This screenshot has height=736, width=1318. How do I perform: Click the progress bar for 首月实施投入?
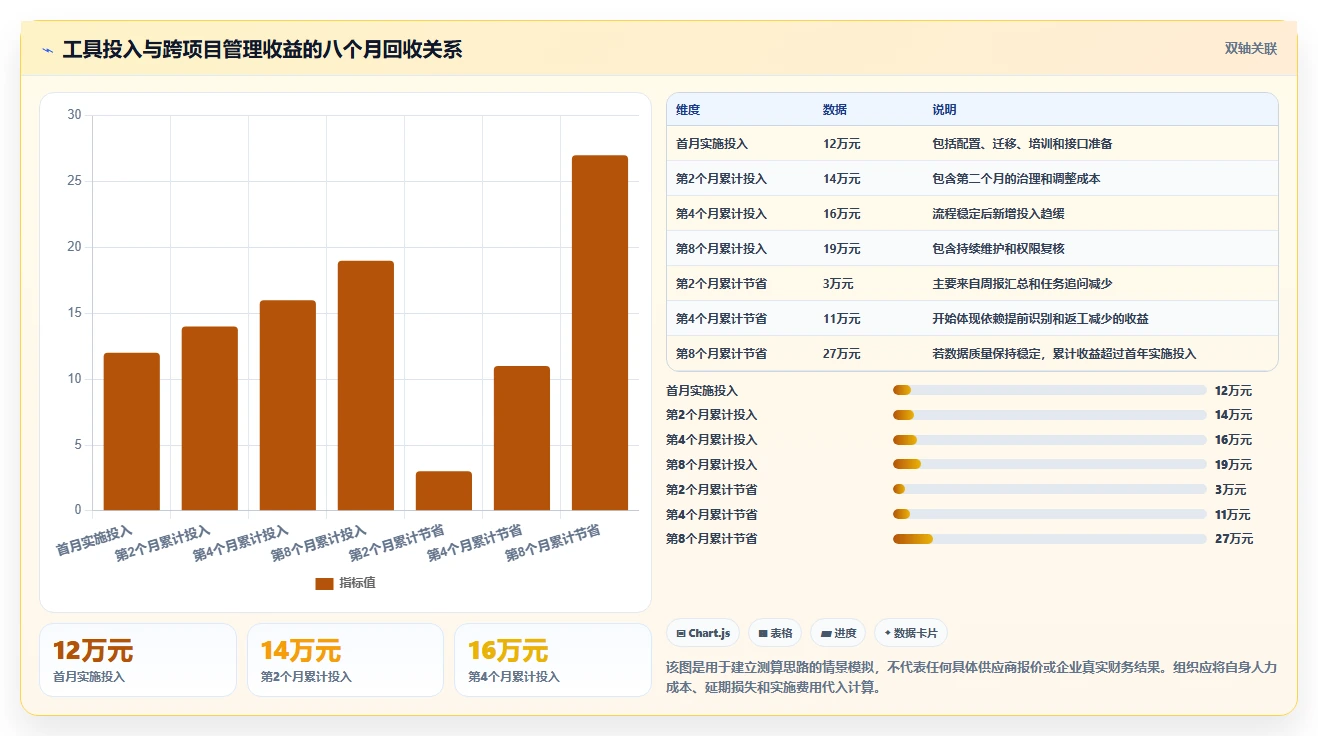(1050, 390)
